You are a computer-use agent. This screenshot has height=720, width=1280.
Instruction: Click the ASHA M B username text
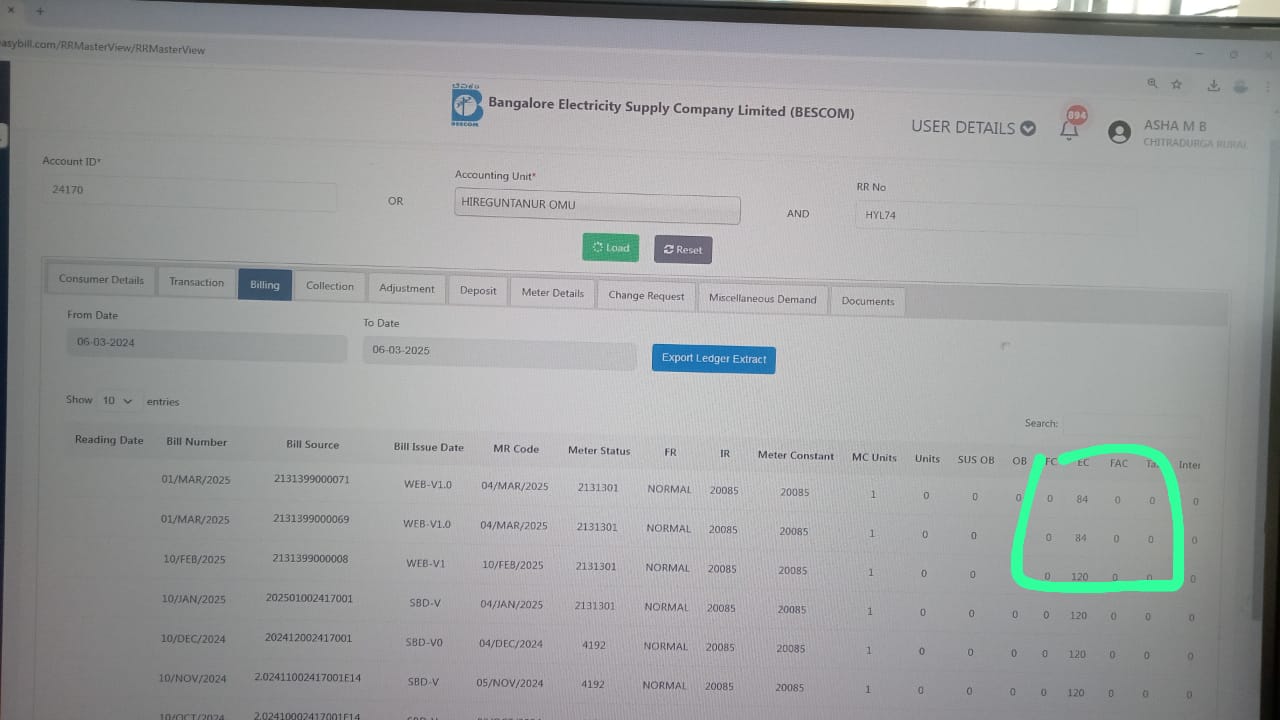[x=1174, y=126]
